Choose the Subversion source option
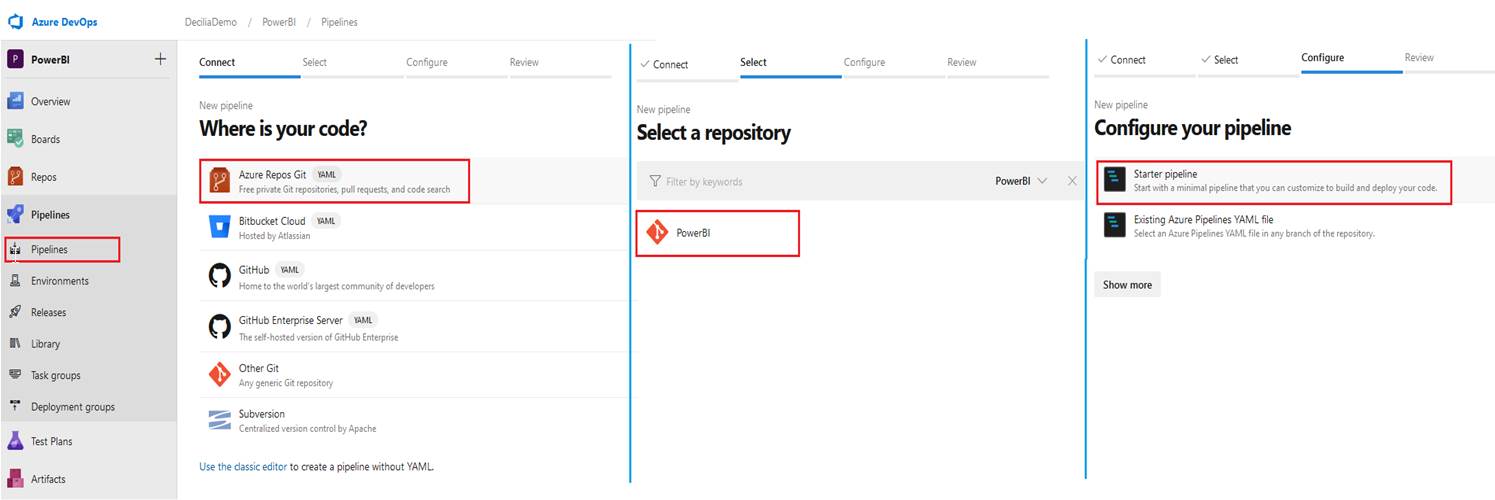Viewport: 1495px width, 500px height. pos(414,420)
